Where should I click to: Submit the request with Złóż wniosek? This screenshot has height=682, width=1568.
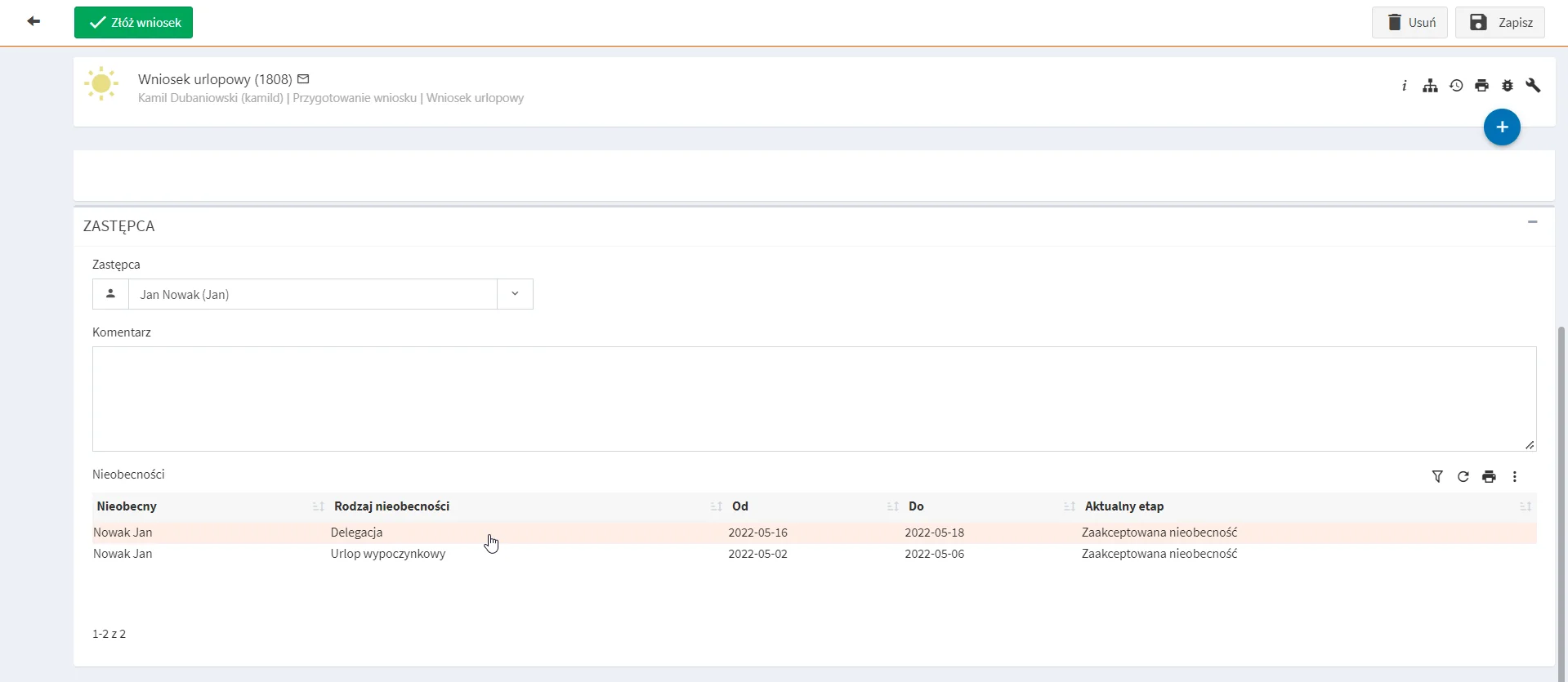click(x=133, y=23)
